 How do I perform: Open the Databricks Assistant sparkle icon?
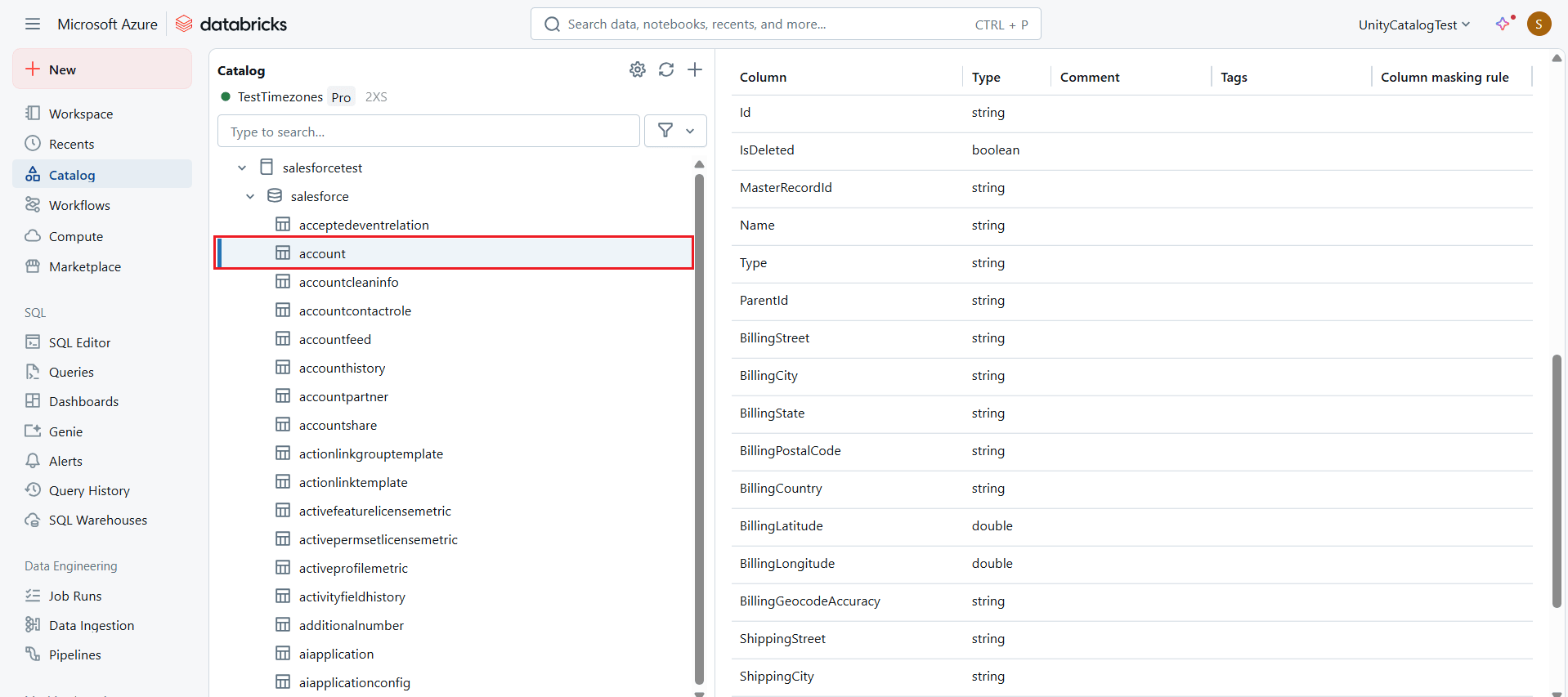(x=1503, y=25)
